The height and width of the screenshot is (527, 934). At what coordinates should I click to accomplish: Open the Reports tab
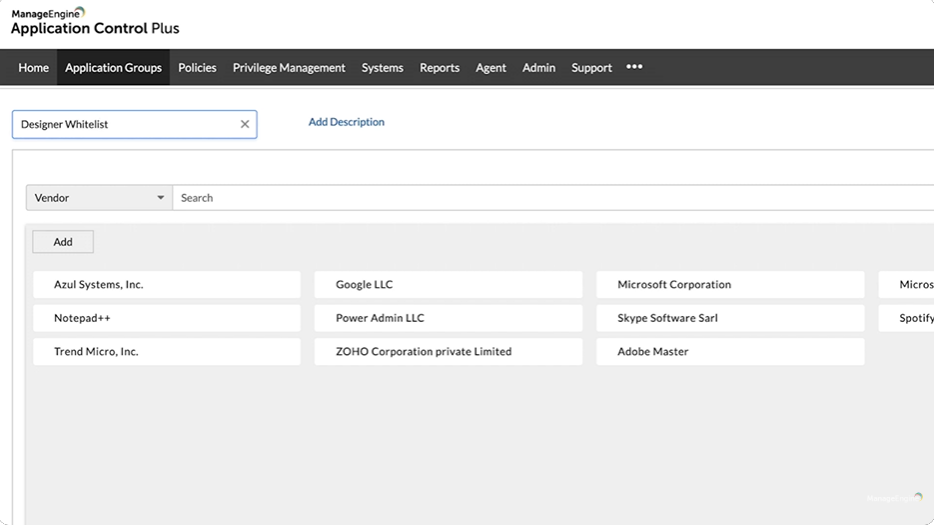[440, 67]
